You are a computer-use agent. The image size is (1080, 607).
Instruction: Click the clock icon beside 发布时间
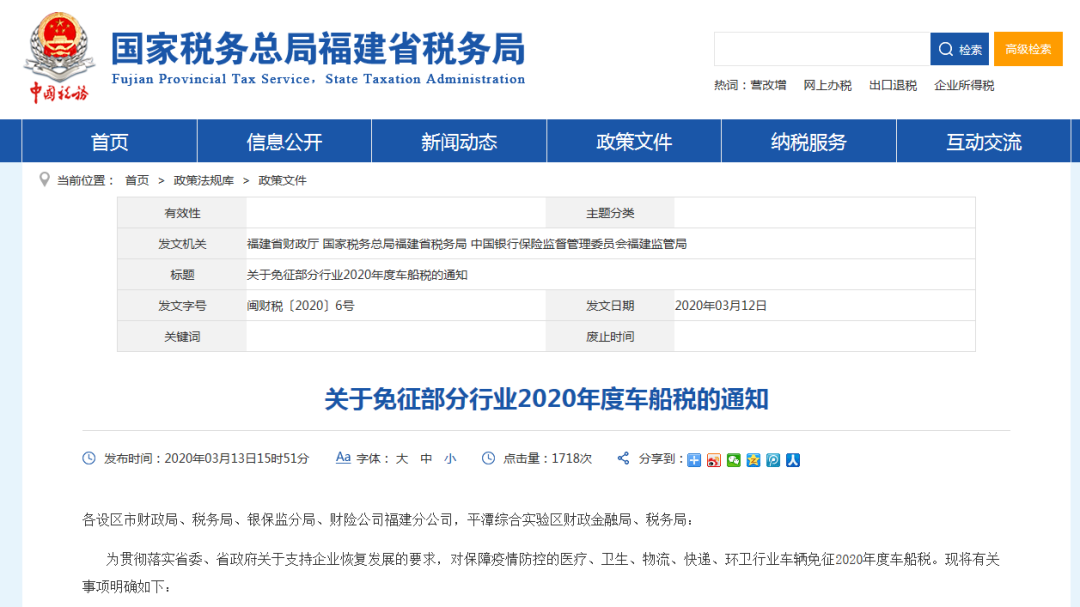[88, 459]
